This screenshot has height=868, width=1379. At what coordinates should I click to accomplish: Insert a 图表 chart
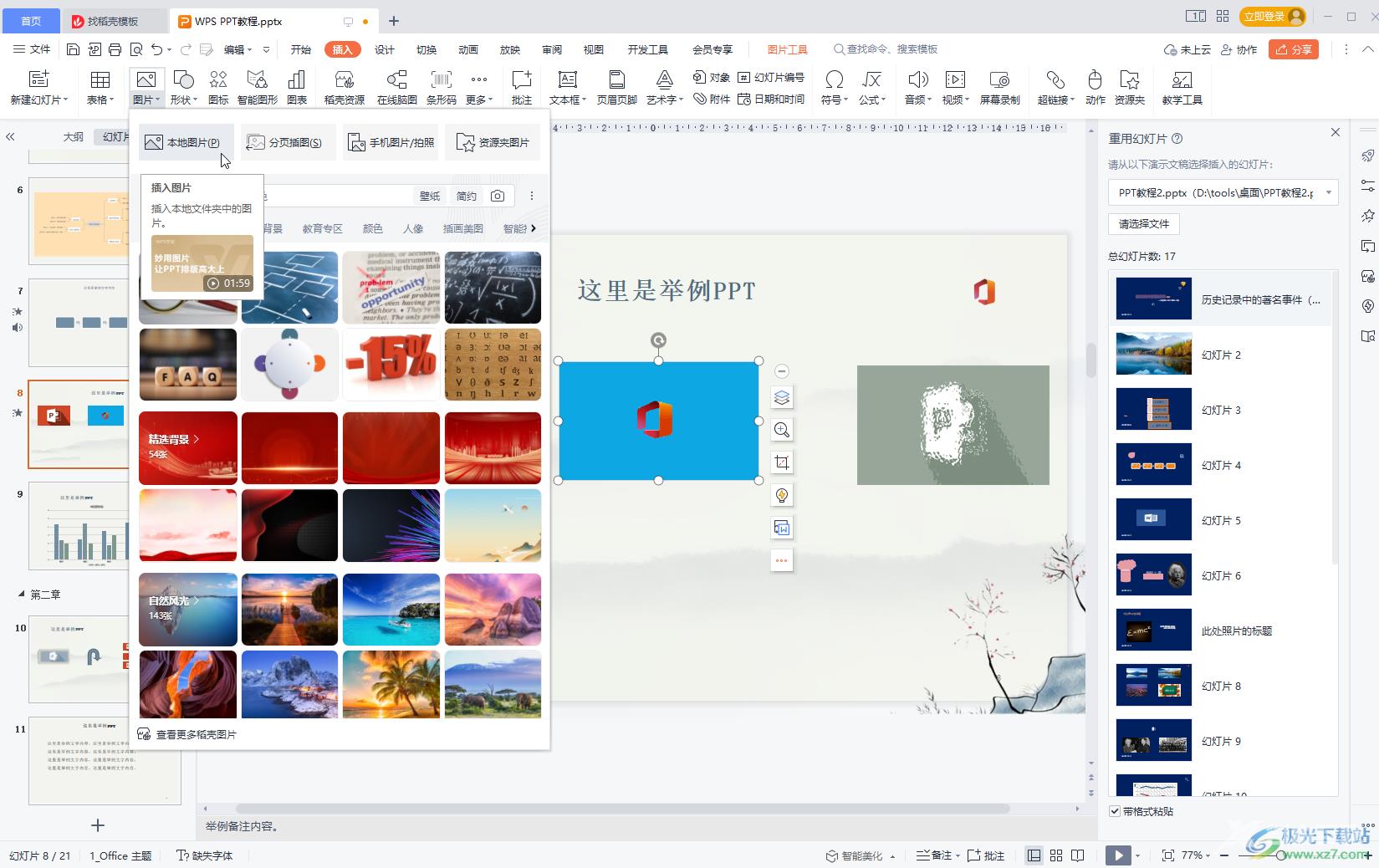297,87
